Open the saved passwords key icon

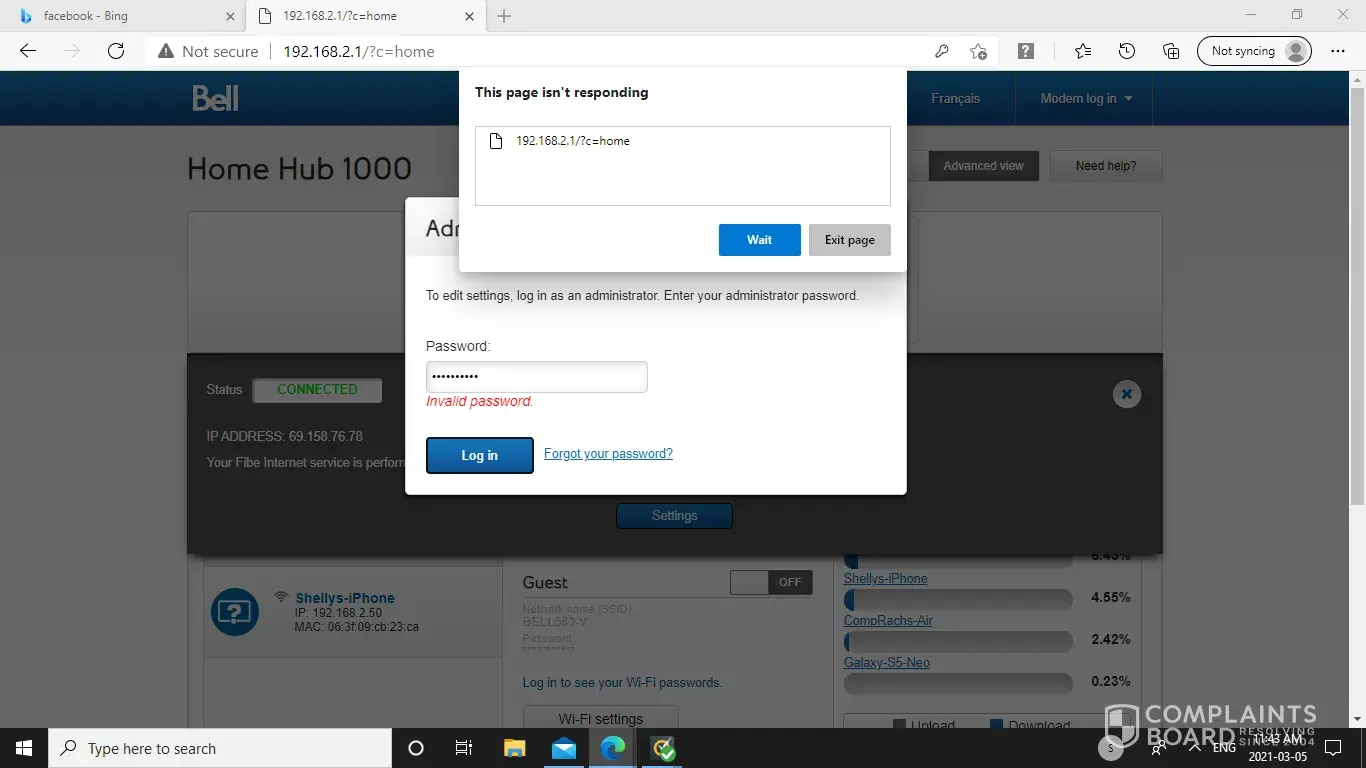(x=941, y=52)
